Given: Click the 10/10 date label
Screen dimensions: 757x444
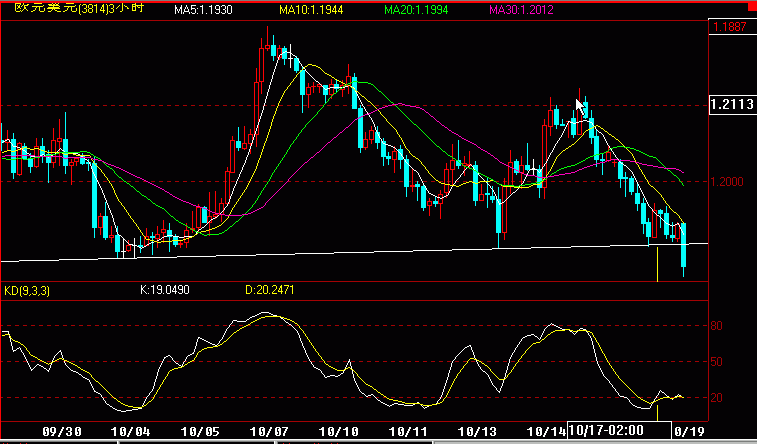Looking at the screenshot, I should pyautogui.click(x=338, y=431).
